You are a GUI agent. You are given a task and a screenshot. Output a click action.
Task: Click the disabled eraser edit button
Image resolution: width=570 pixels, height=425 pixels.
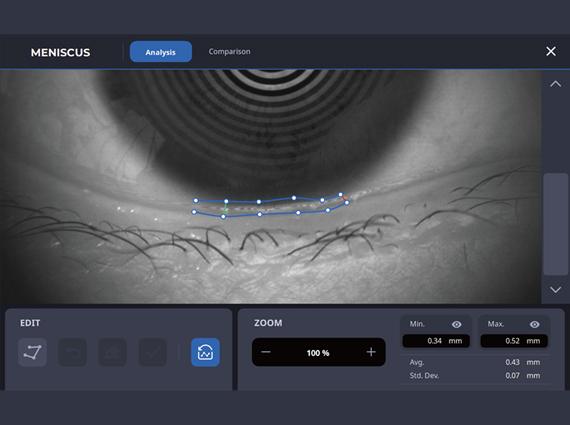113,352
